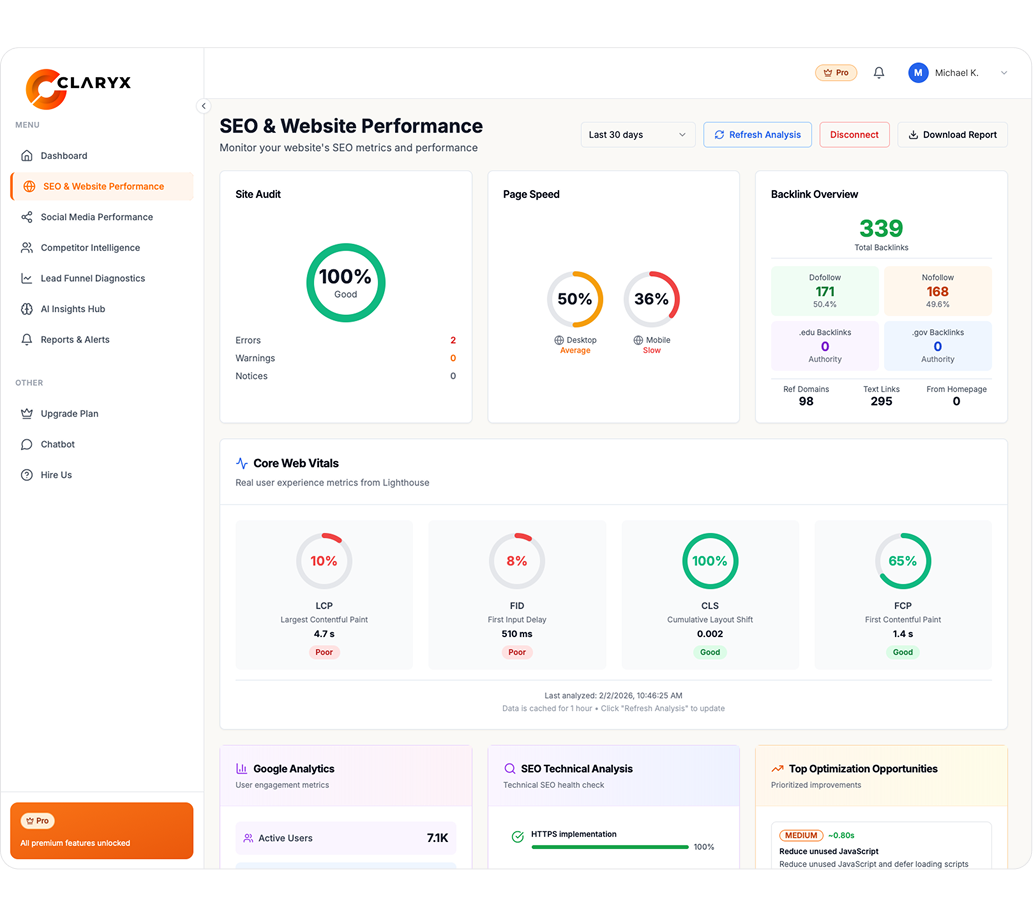
Task: Click Disconnect to unlink the website
Action: coord(854,134)
